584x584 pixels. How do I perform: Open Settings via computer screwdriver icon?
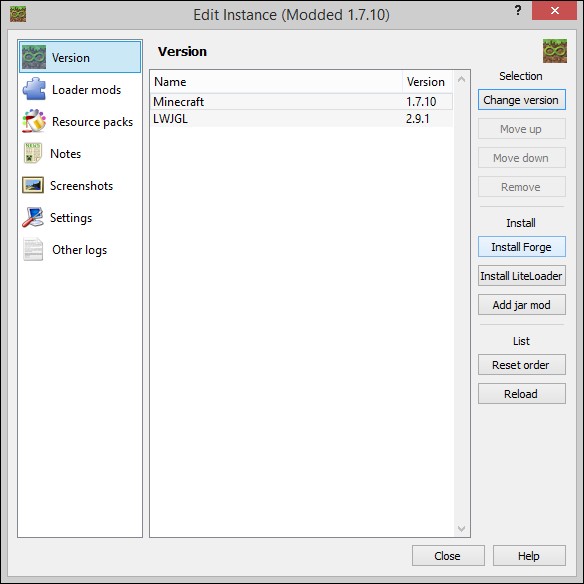click(33, 217)
